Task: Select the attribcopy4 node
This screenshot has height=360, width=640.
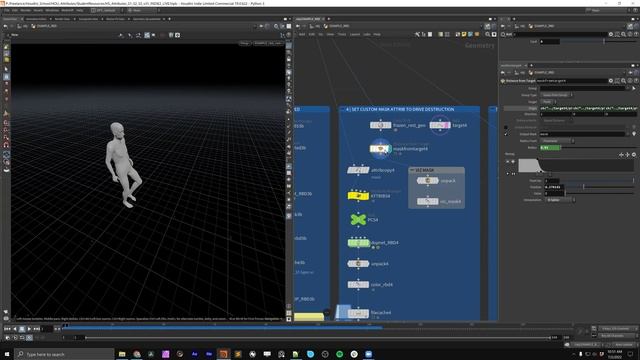Action: [x=358, y=170]
